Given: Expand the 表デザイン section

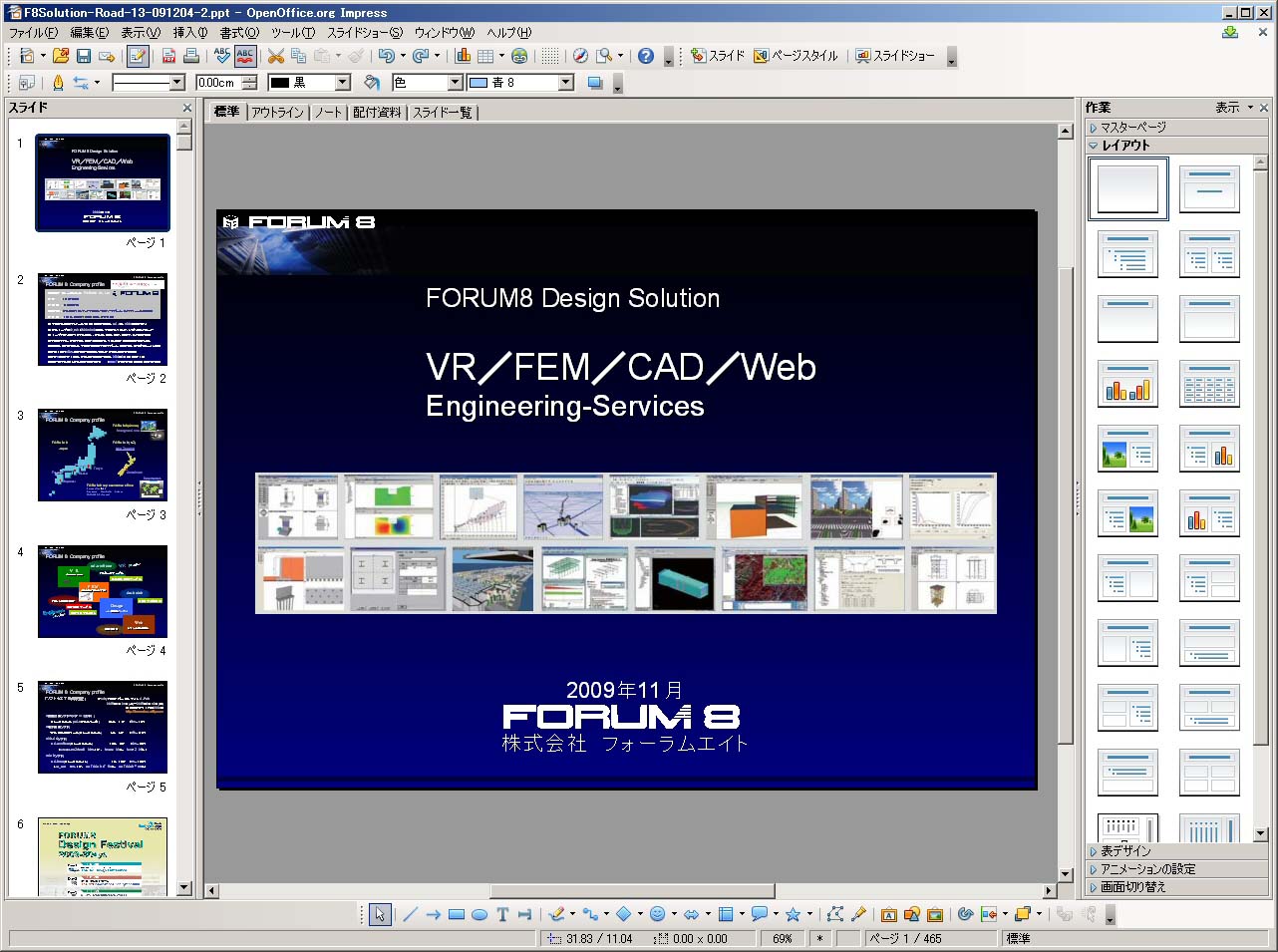Looking at the screenshot, I should click(x=1176, y=850).
